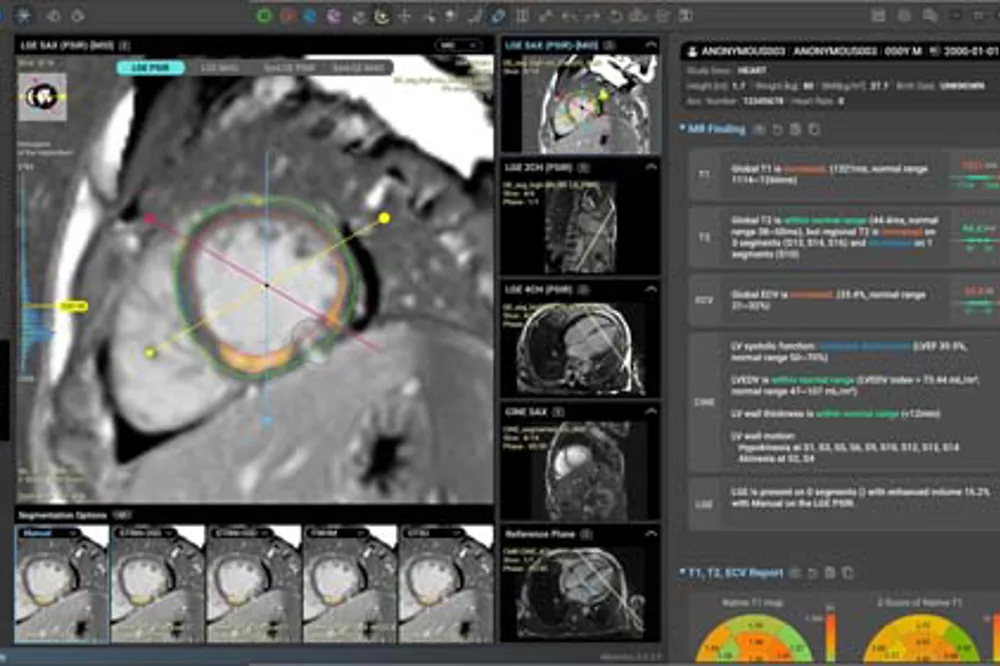
Task: Click the green circle toolbar icon
Action: pyautogui.click(x=264, y=15)
